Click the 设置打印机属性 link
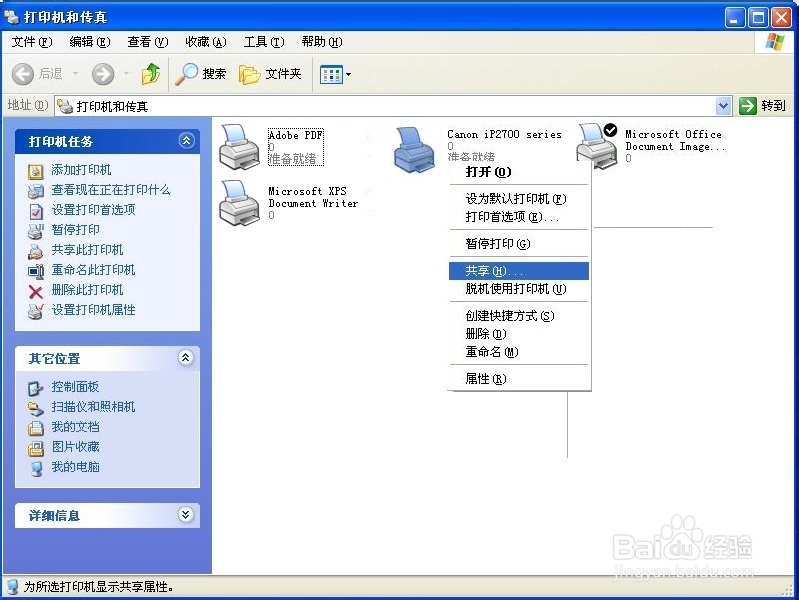 93,309
